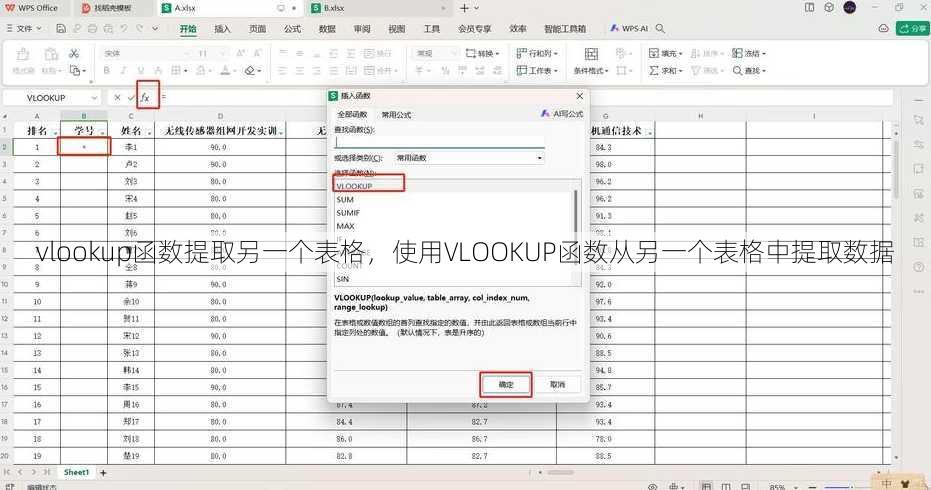Open the 求和 sum dropdown
The height and width of the screenshot is (490, 931).
click(x=666, y=71)
